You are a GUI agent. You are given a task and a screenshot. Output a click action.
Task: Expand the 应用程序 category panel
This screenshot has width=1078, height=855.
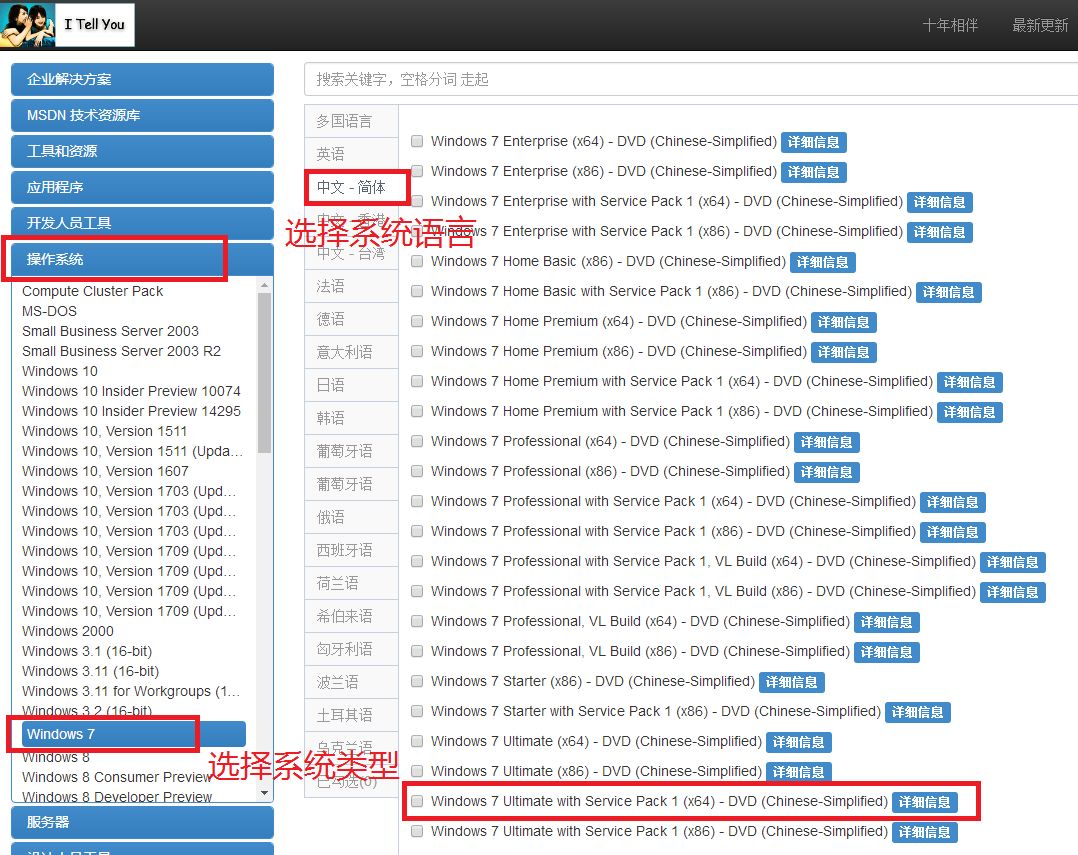coord(142,187)
